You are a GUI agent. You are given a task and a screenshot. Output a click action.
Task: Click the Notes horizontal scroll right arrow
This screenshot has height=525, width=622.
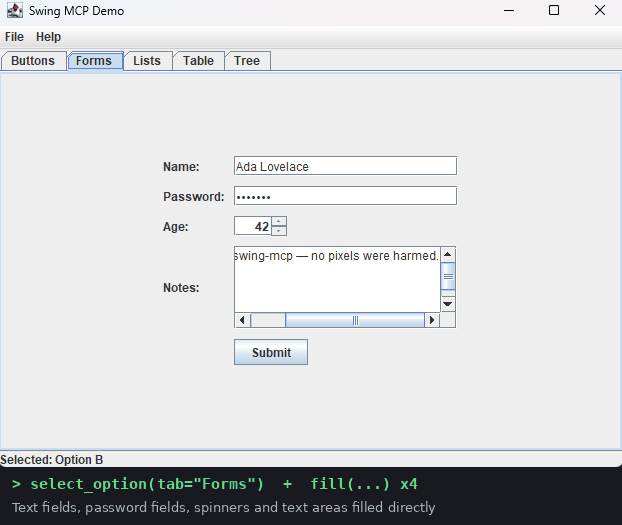pos(432,320)
